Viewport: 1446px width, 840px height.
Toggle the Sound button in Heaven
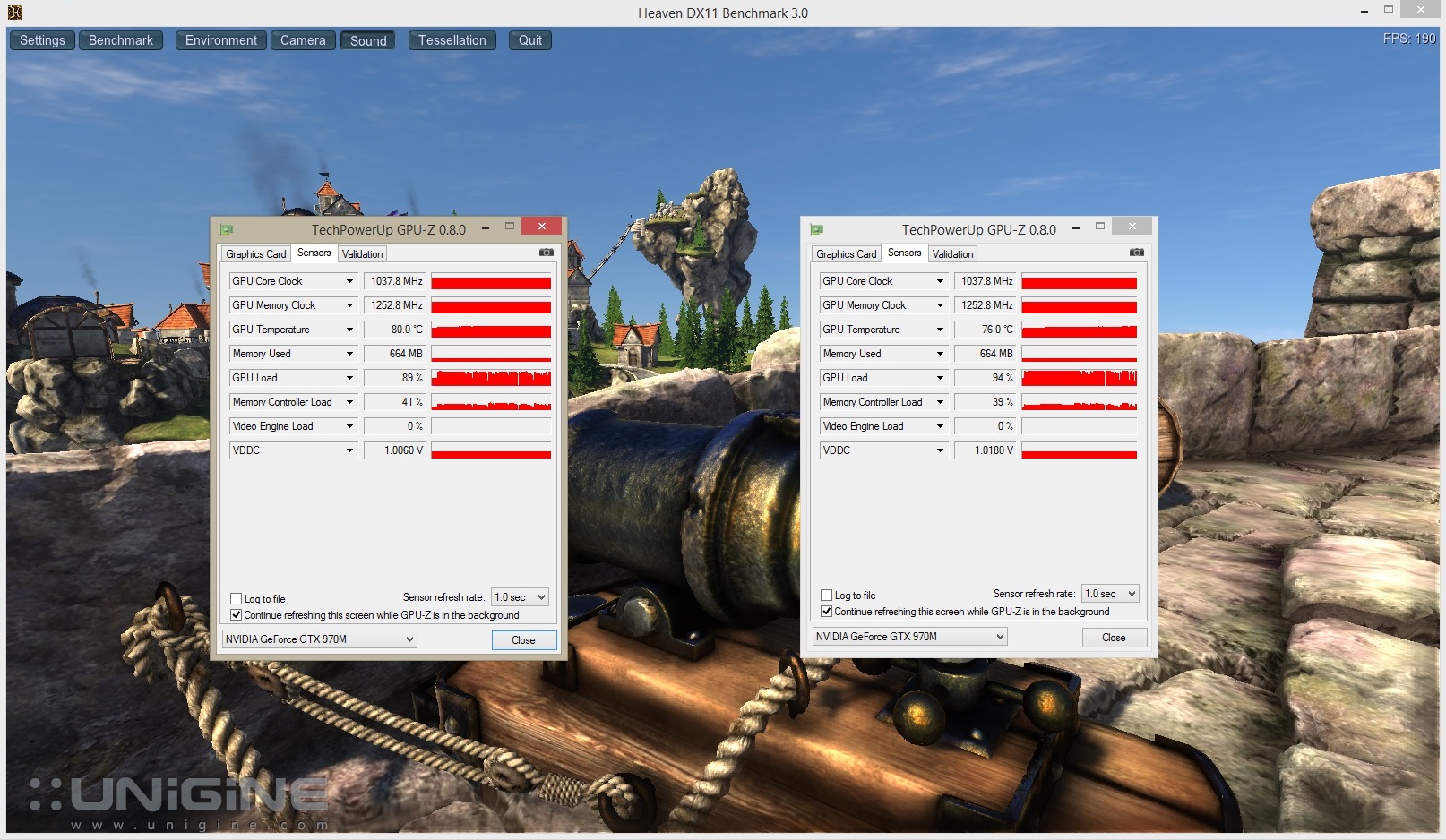click(x=368, y=40)
